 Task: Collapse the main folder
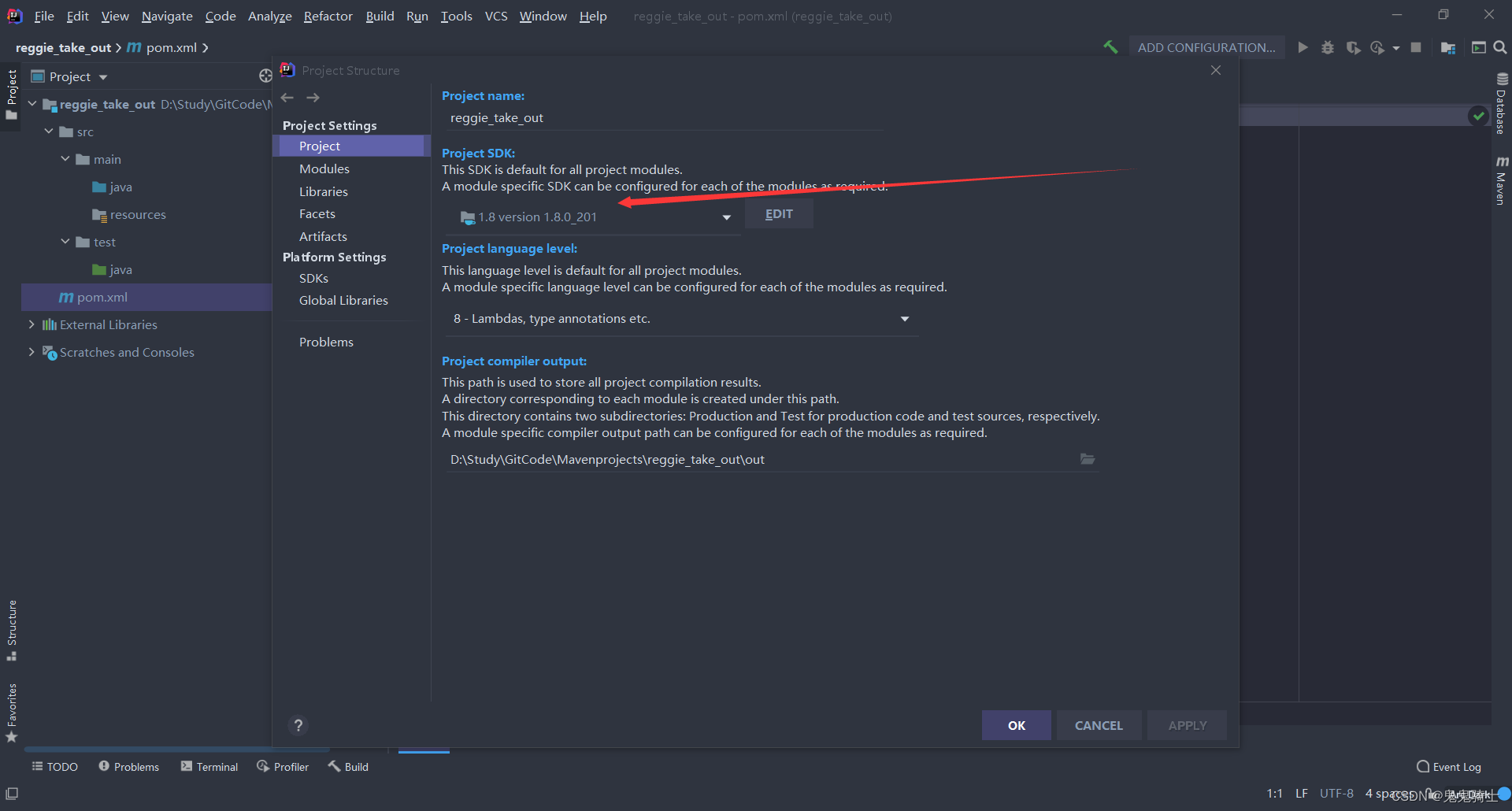click(x=65, y=159)
